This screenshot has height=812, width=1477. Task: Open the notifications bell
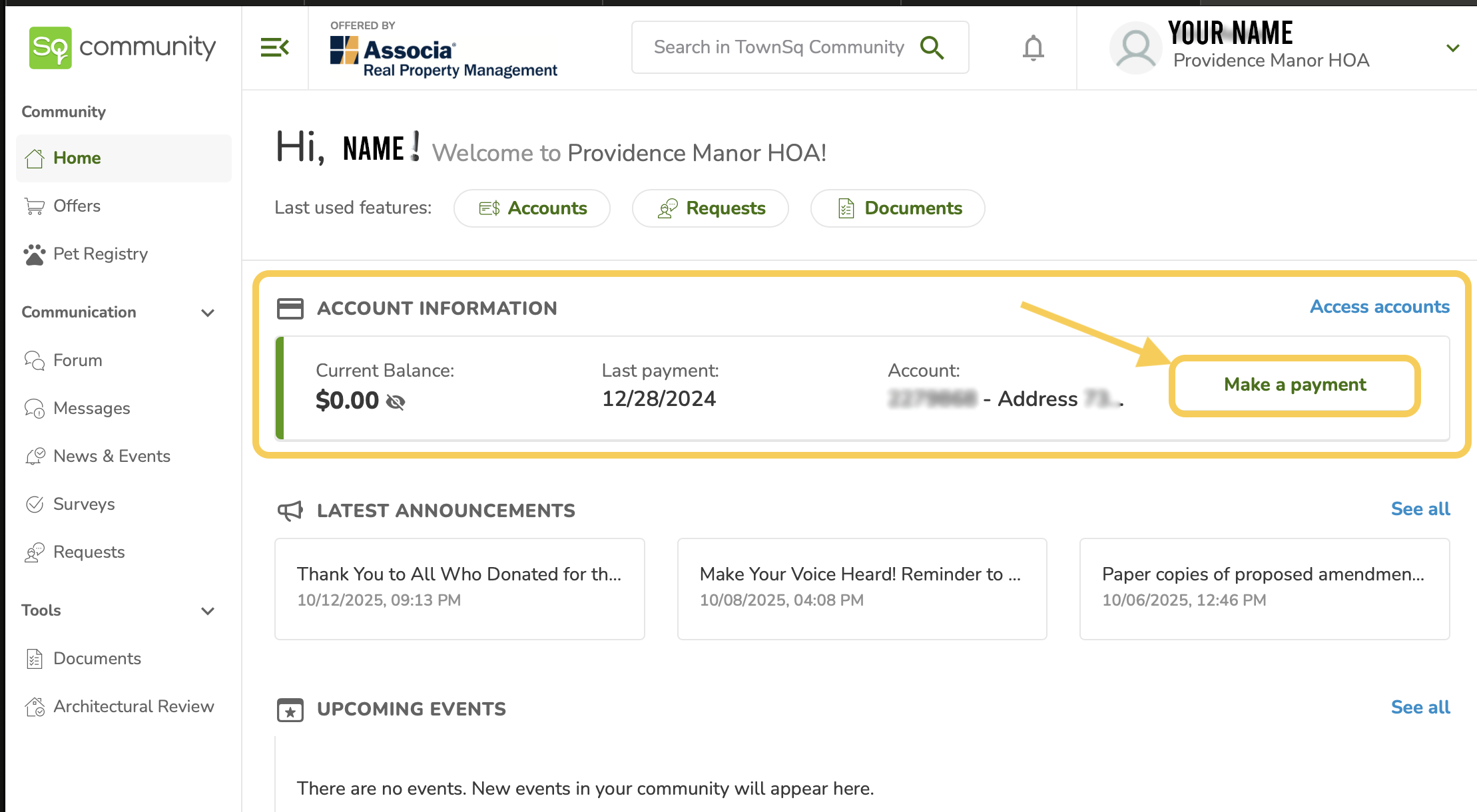[x=1033, y=47]
